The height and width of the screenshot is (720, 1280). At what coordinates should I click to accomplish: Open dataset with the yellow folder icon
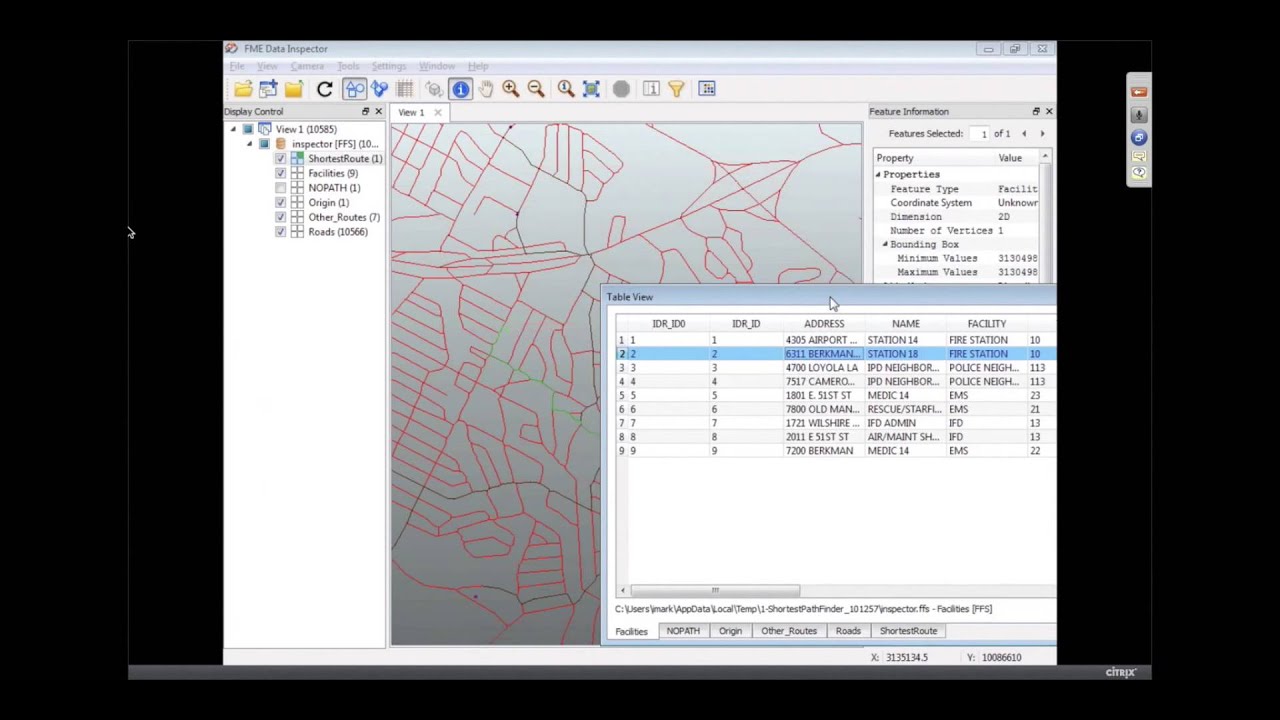(243, 89)
